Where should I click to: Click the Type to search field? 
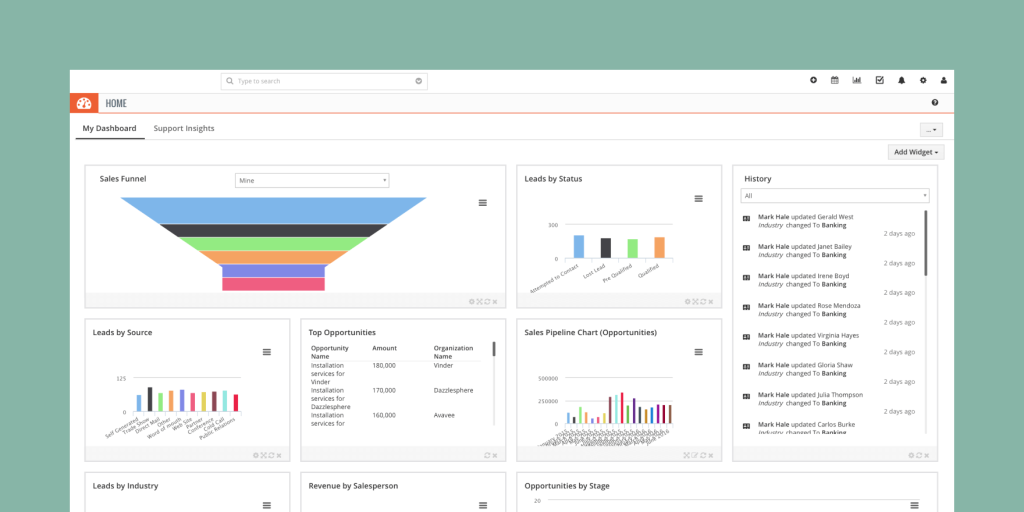pyautogui.click(x=324, y=81)
